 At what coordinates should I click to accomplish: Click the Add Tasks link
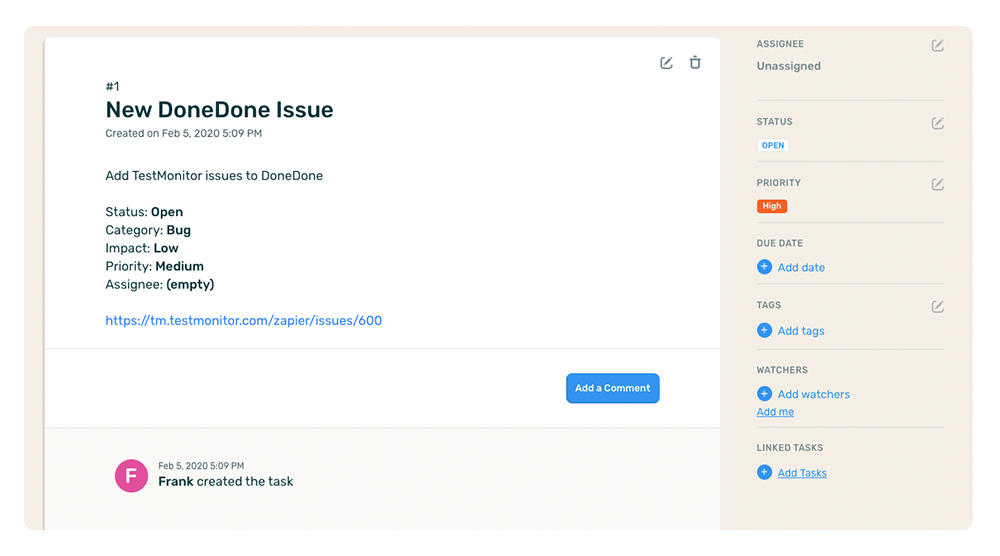(x=802, y=473)
